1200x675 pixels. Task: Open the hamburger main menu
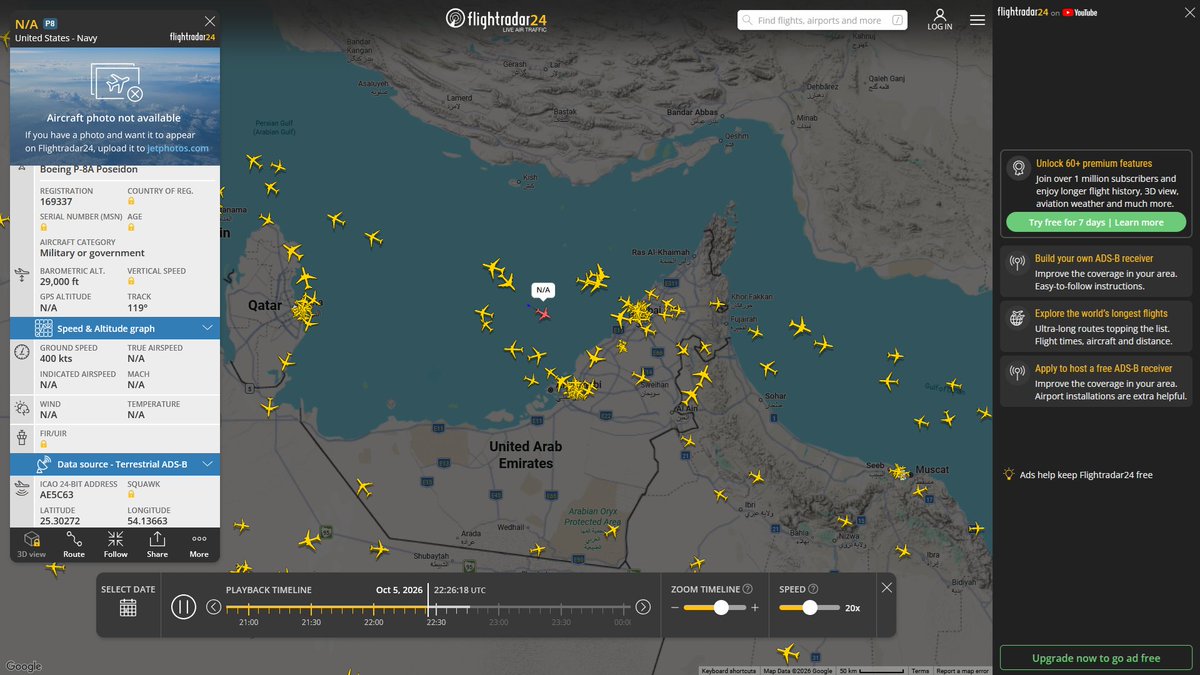click(x=977, y=19)
